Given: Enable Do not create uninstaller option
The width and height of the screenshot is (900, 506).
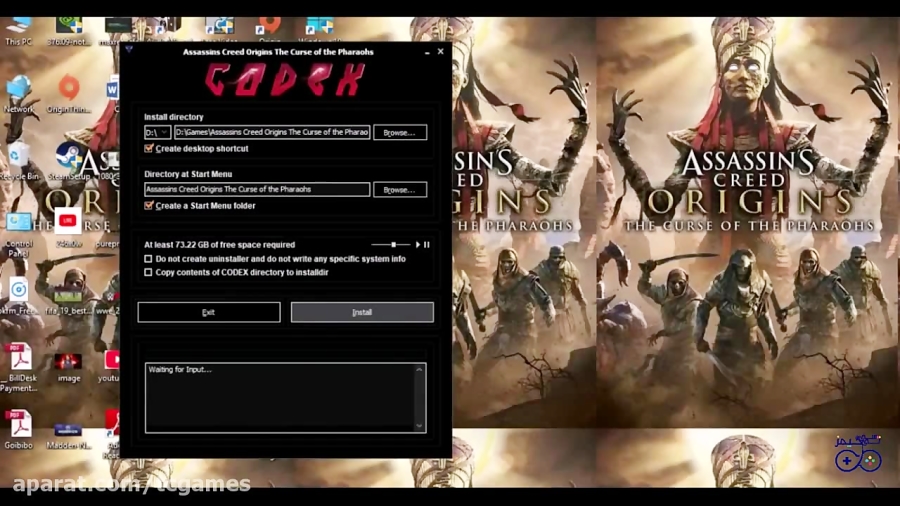Looking at the screenshot, I should (x=149, y=259).
